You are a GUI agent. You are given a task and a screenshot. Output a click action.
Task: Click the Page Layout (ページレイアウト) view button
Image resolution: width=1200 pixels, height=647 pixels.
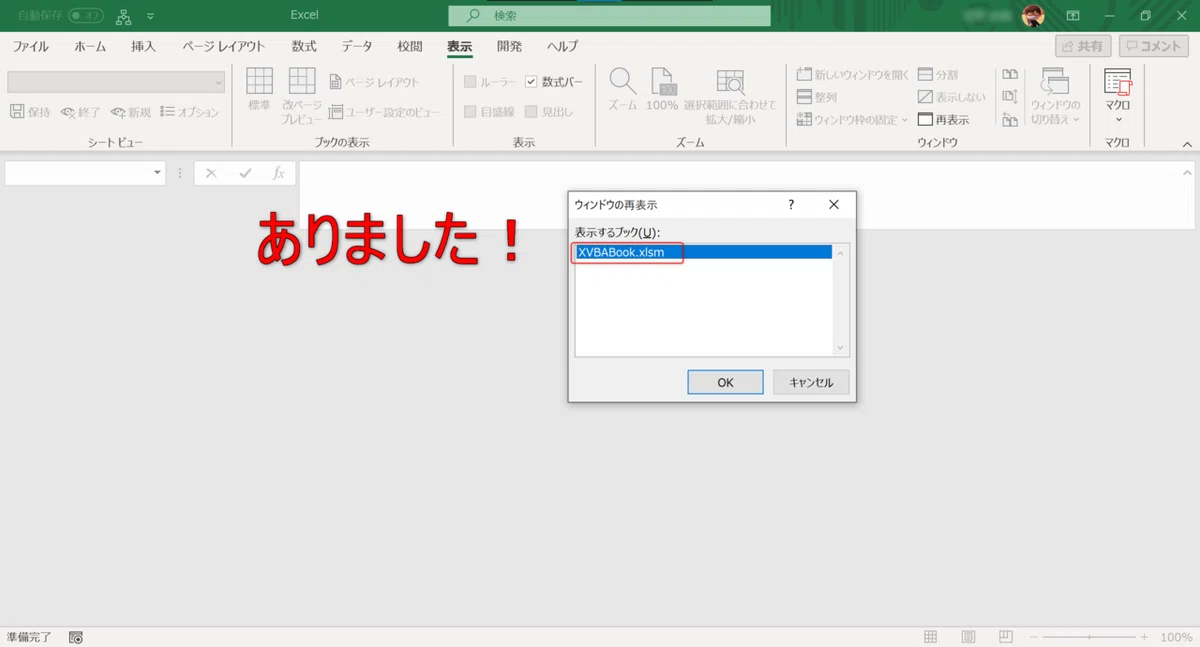click(x=374, y=82)
